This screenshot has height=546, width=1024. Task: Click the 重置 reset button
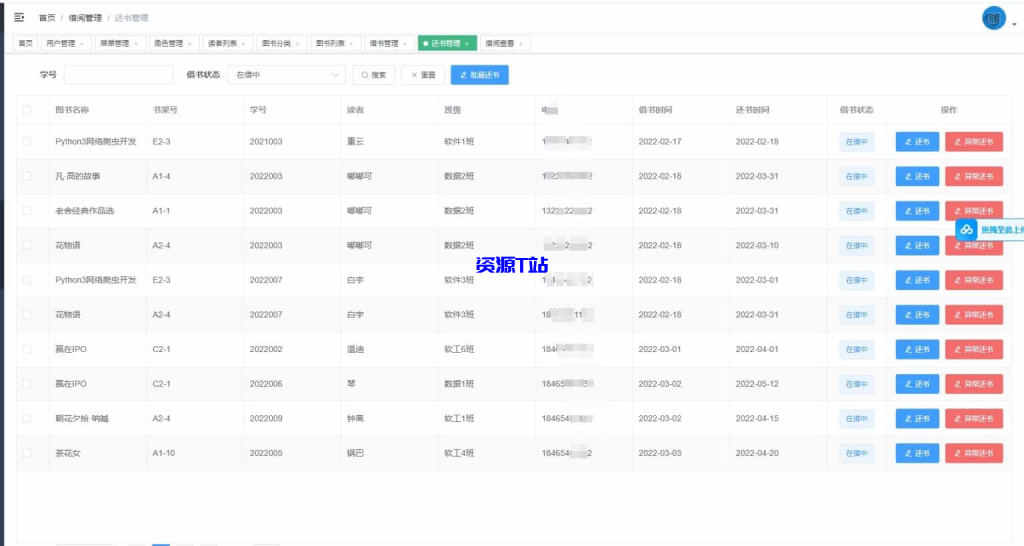tap(423, 74)
